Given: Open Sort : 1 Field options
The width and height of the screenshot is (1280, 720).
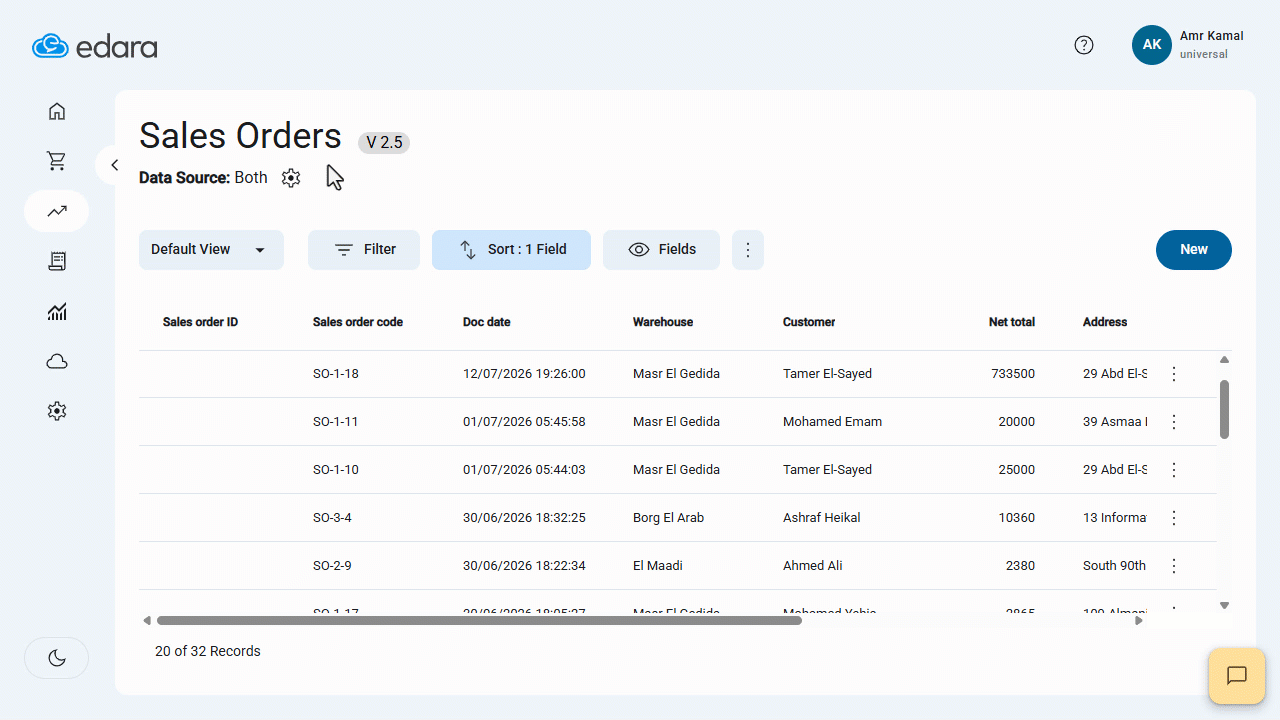Looking at the screenshot, I should tap(511, 250).
